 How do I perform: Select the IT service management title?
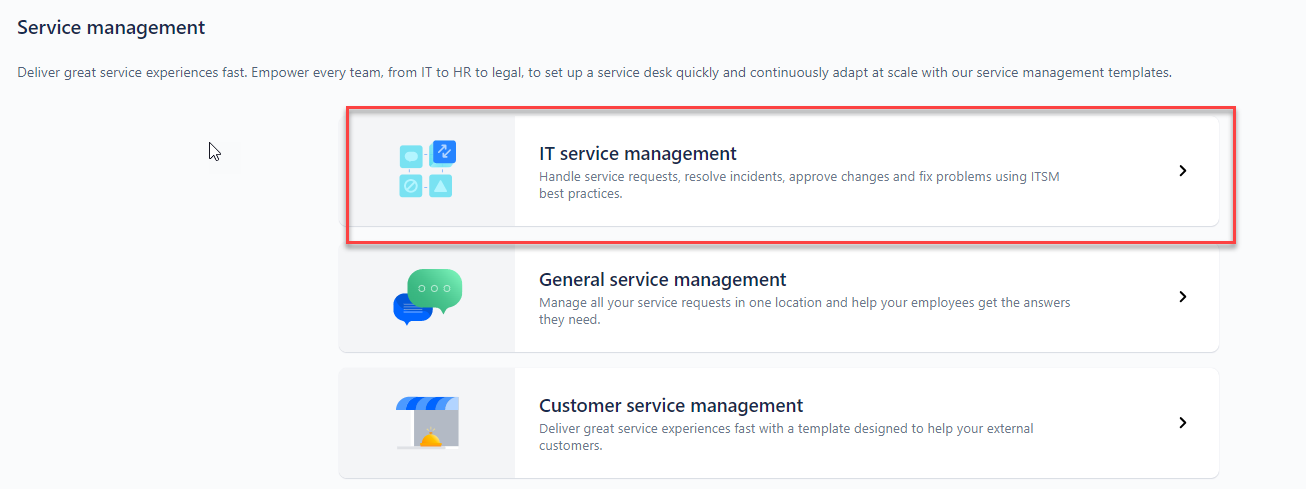pos(637,154)
